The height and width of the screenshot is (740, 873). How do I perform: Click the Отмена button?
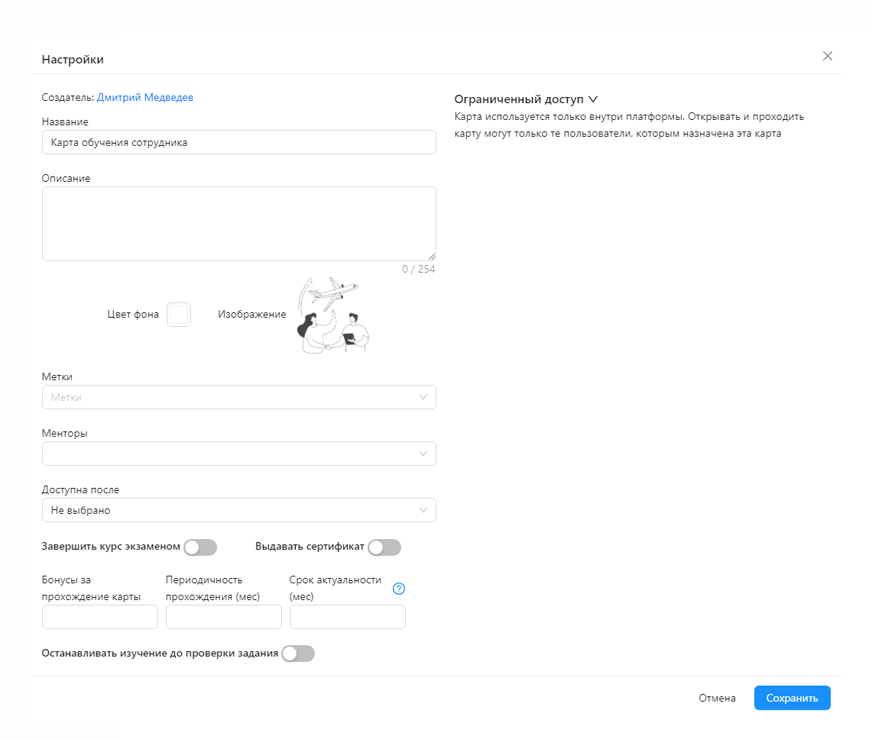(x=717, y=698)
